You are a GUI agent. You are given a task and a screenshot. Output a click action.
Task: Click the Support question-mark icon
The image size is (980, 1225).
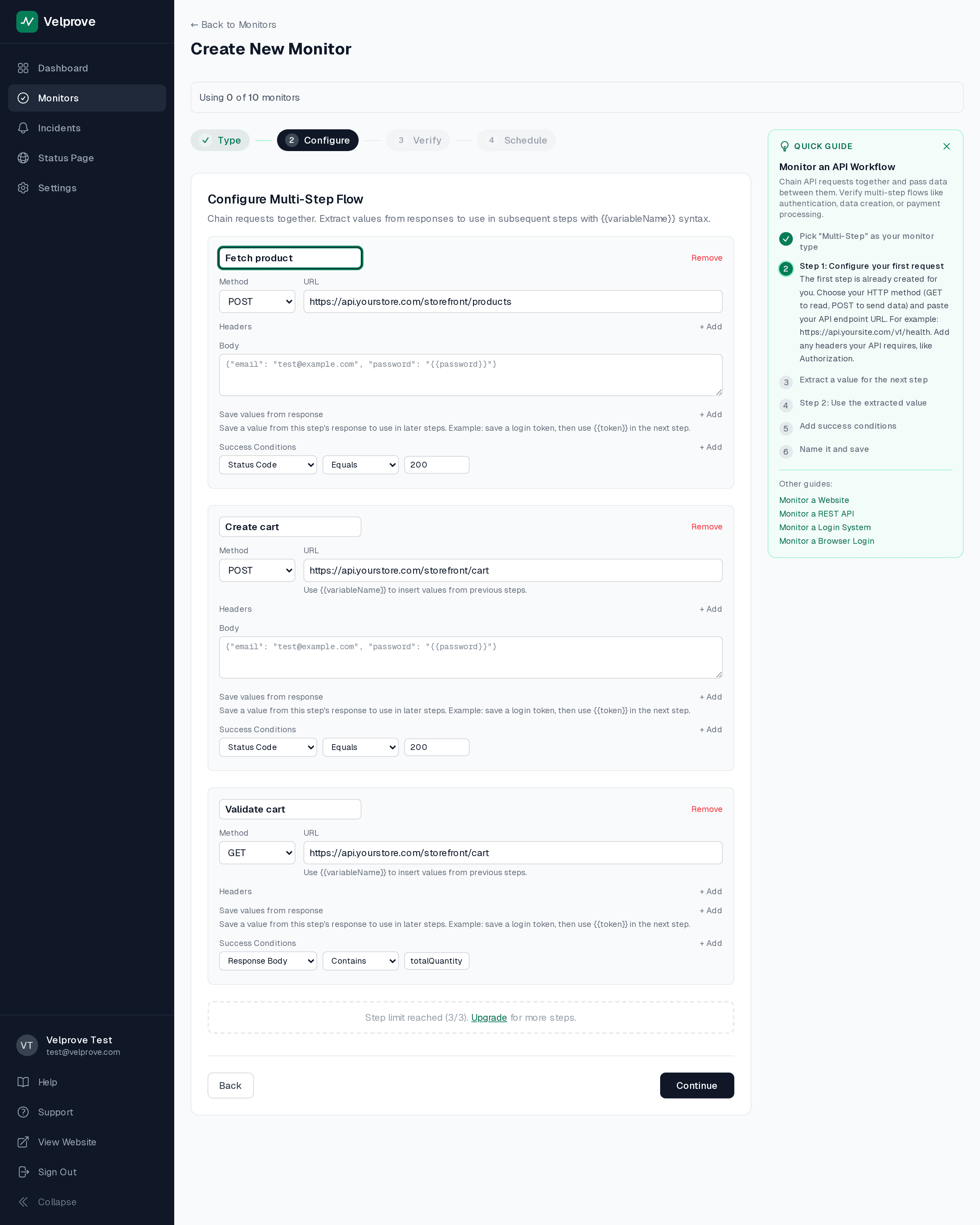click(23, 1112)
